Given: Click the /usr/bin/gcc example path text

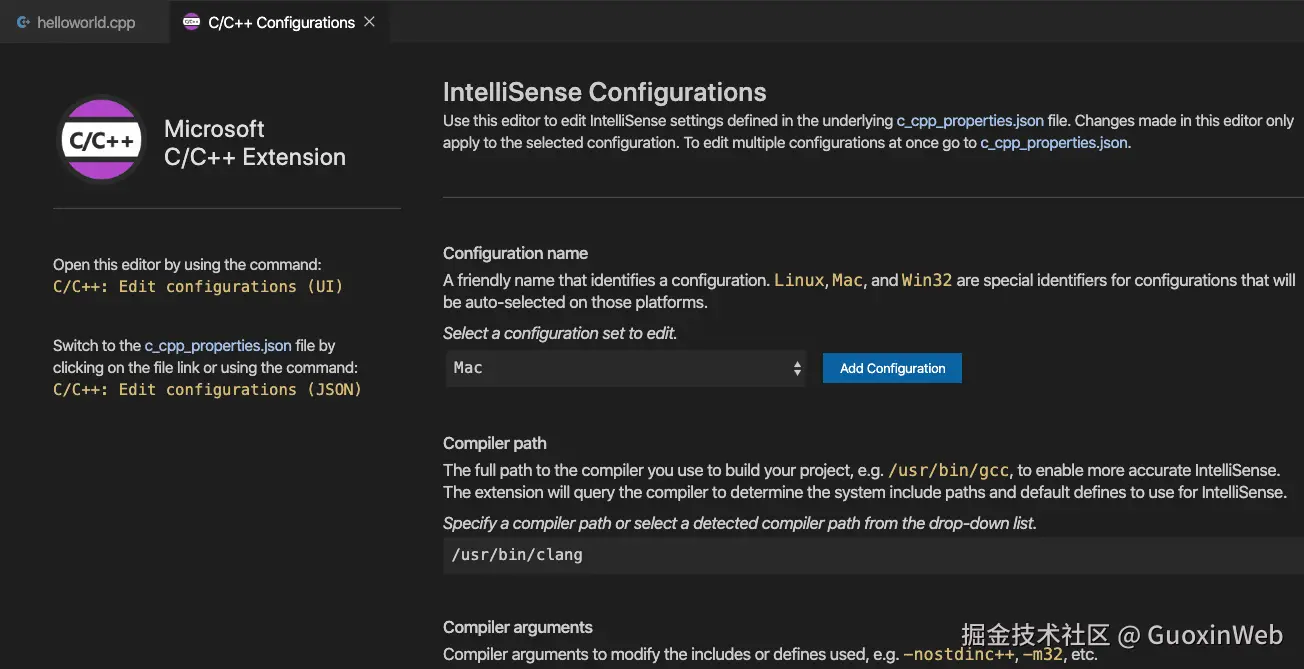Looking at the screenshot, I should click(x=950, y=470).
